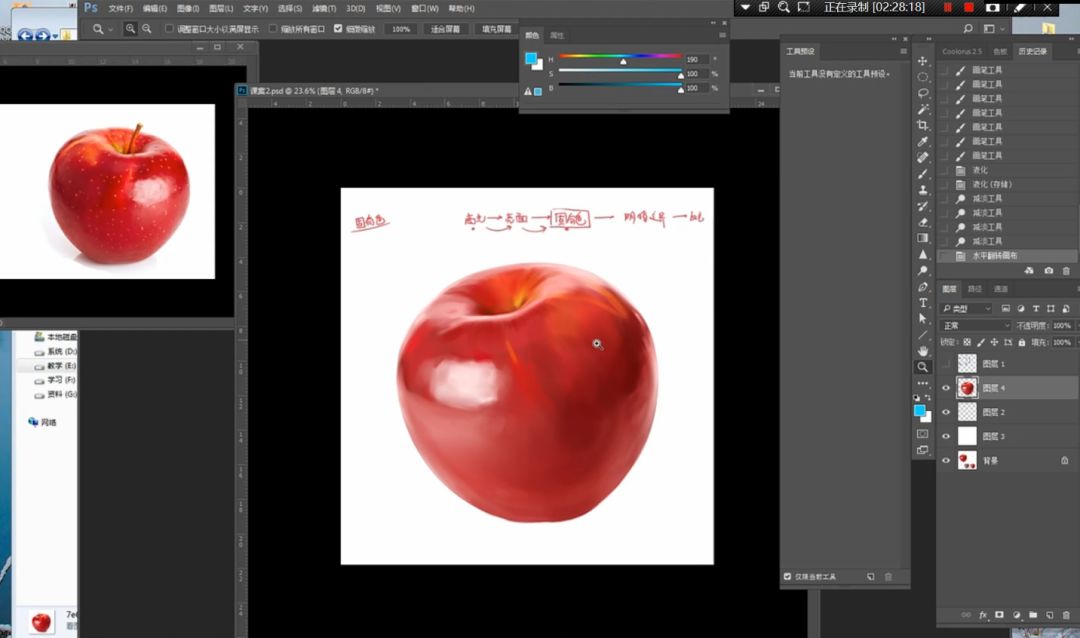Hide the 背景 layer via eye icon

[946, 460]
